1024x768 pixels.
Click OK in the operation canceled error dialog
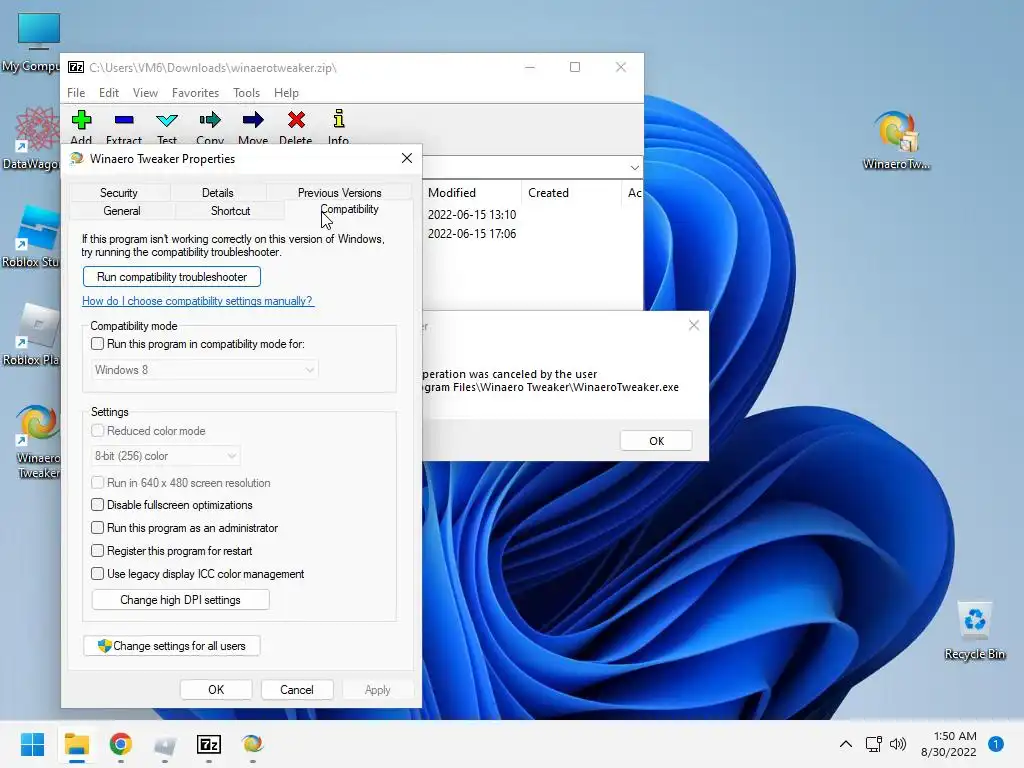656,441
